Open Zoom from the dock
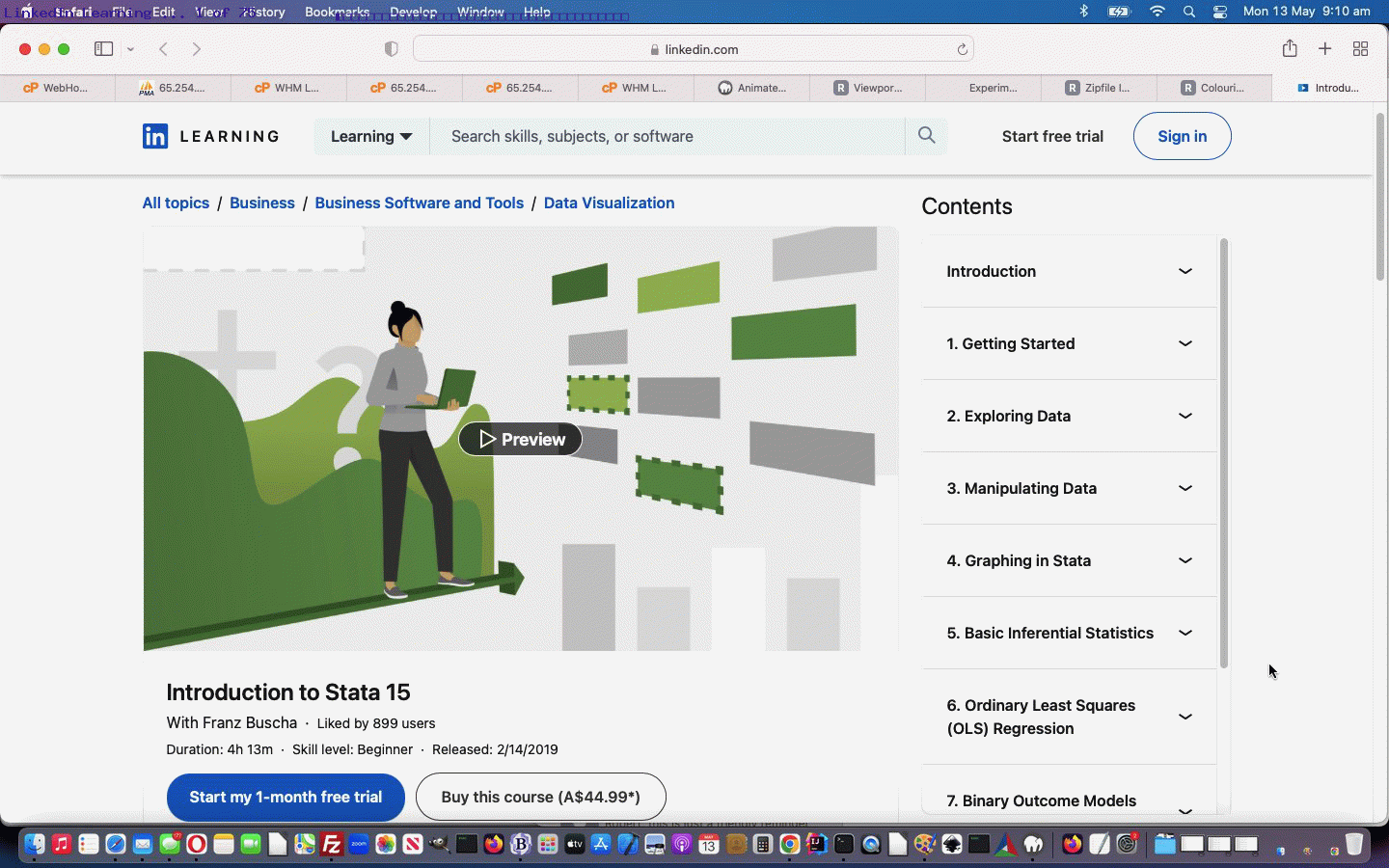 tap(359, 845)
